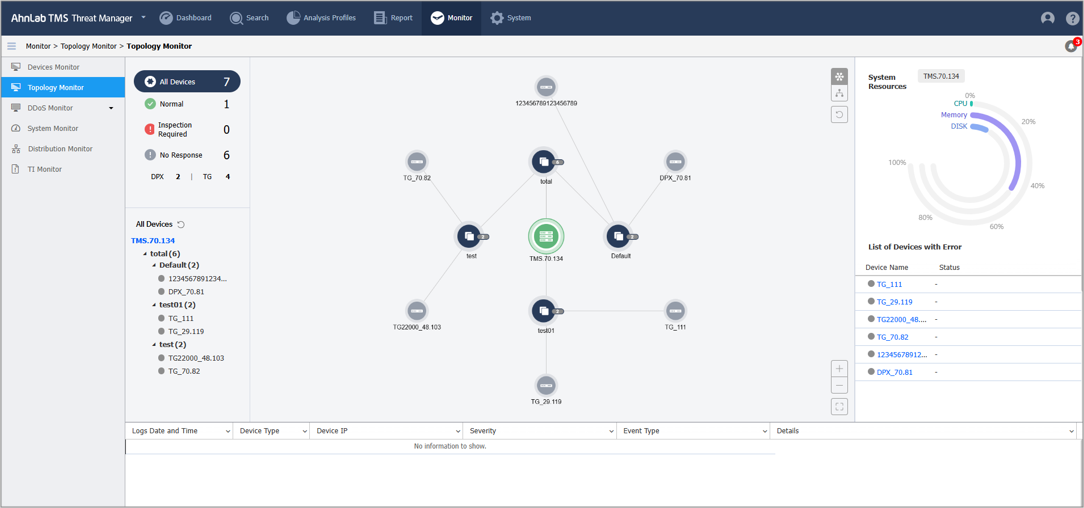Open Device Type column dropdown
This screenshot has width=1084, height=508.
click(x=303, y=431)
